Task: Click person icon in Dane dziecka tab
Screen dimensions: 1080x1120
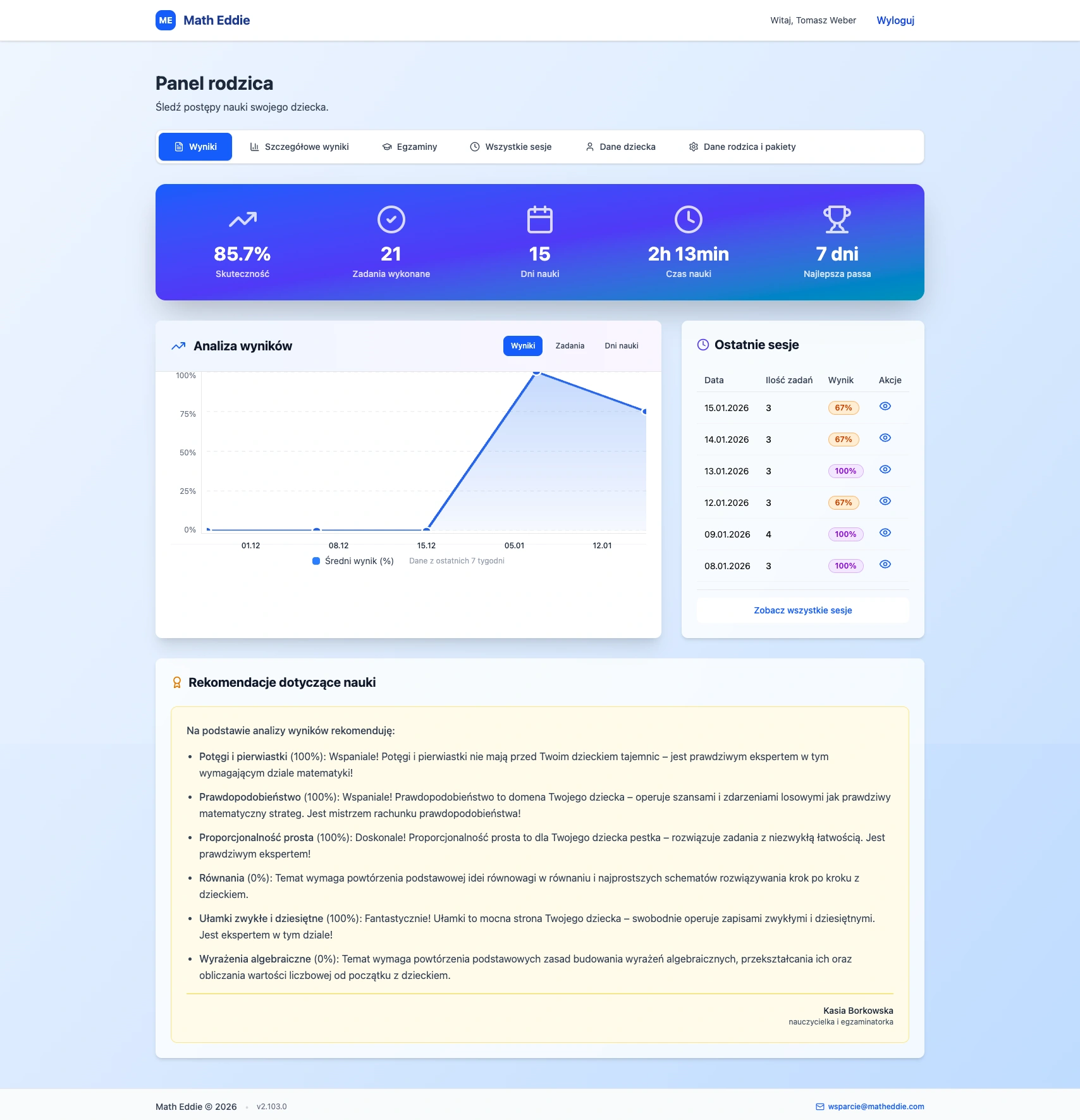Action: tap(590, 147)
